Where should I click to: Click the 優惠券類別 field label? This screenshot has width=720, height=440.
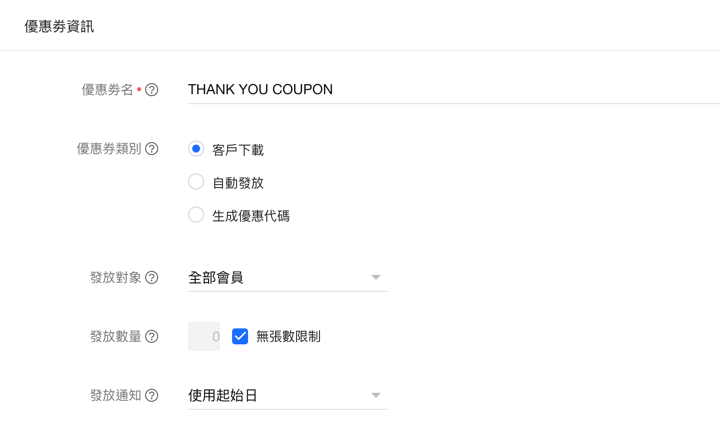[x=109, y=149]
